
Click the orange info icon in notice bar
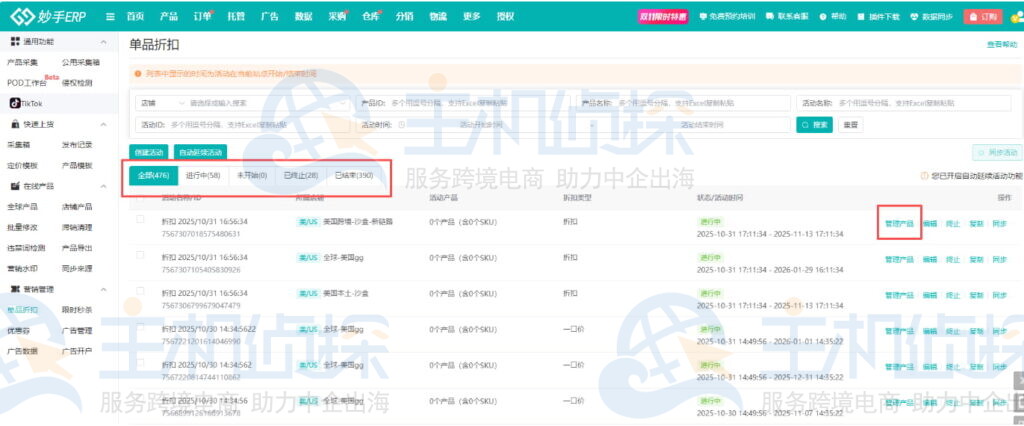(x=138, y=74)
